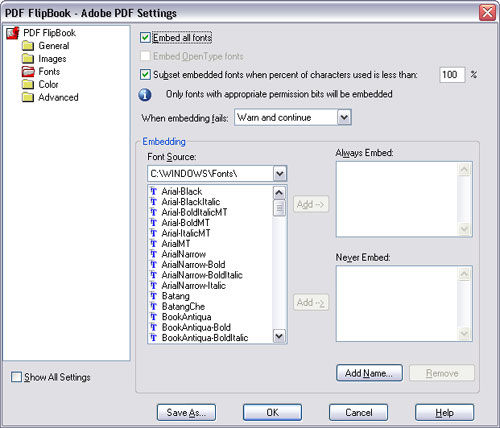The width and height of the screenshot is (500, 428).
Task: Click the font icon beside ArialNarrow-Bold
Action: [x=153, y=264]
